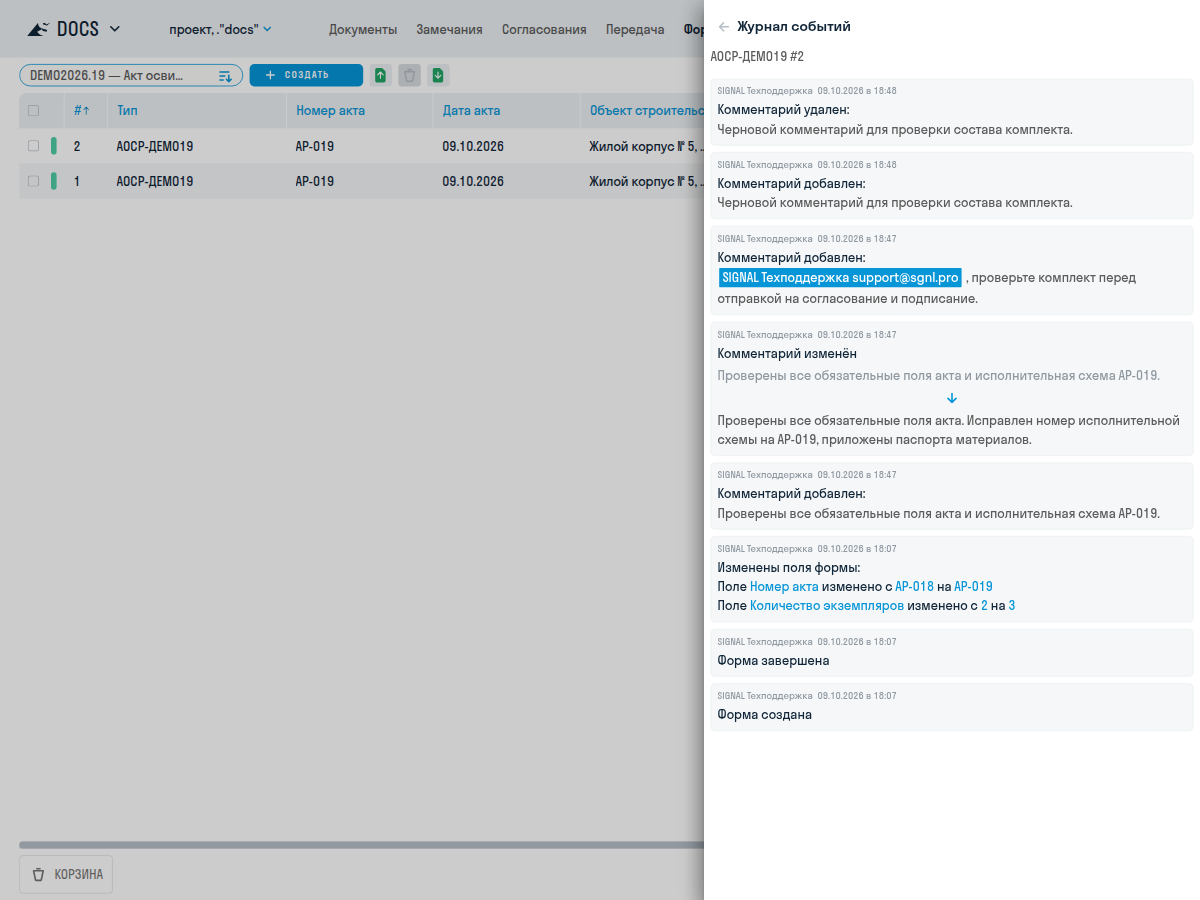
Task: Sort the table by the # column
Action: 82,111
